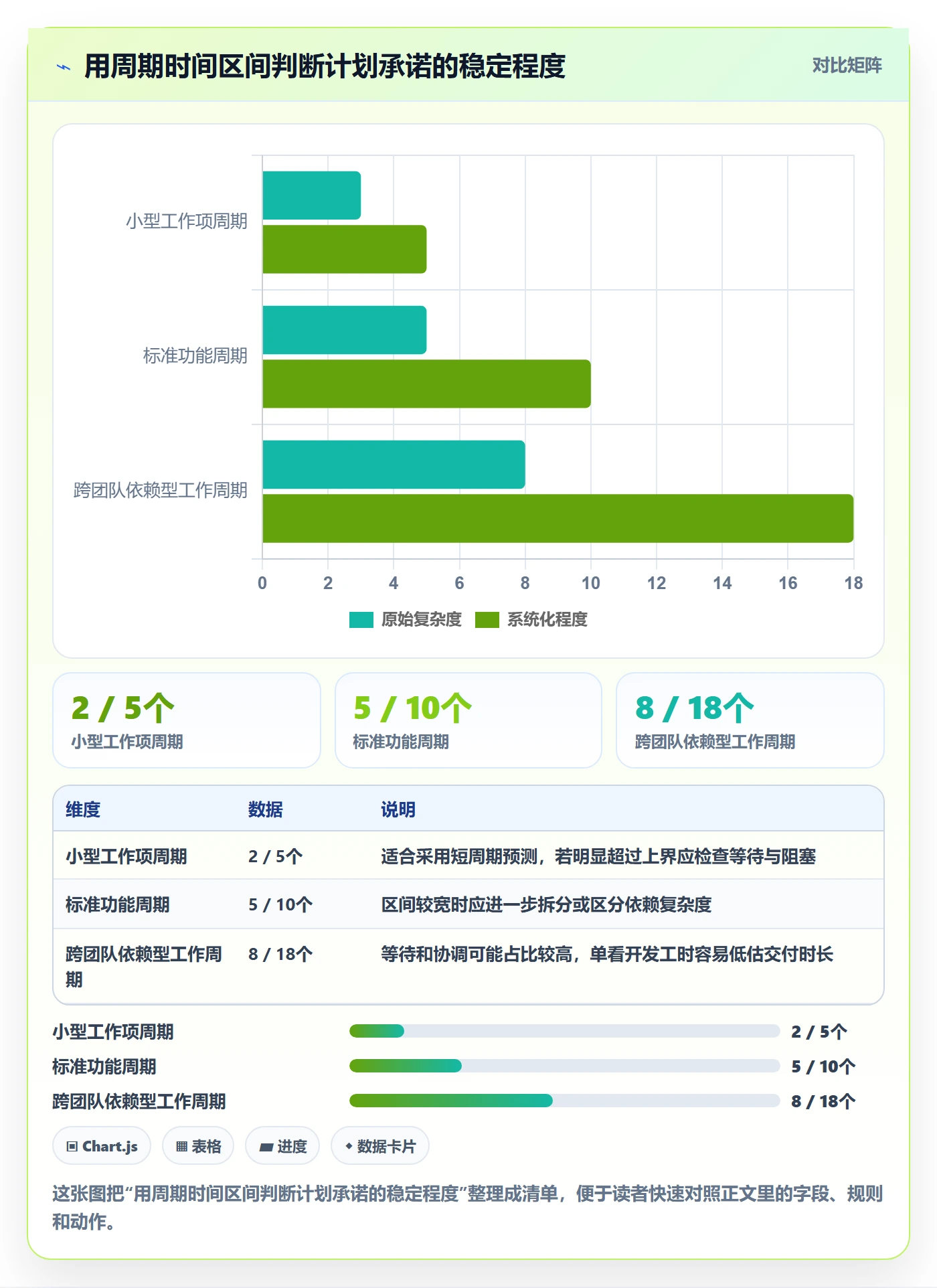Screen dimensions: 937x1288
Task: Click the teal bar for 小型工作项周期
Action: (311, 195)
